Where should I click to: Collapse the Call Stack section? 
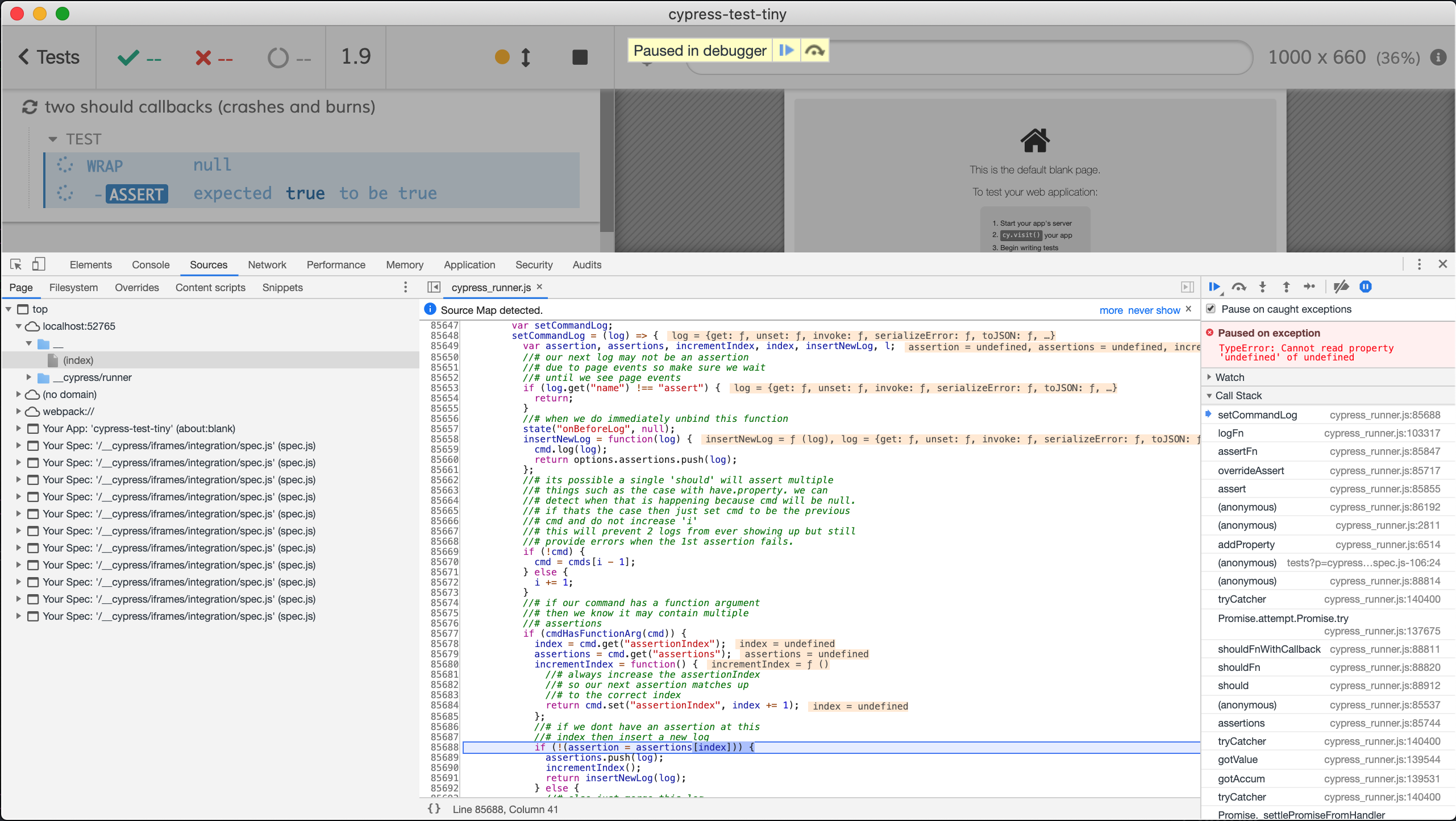(1208, 395)
